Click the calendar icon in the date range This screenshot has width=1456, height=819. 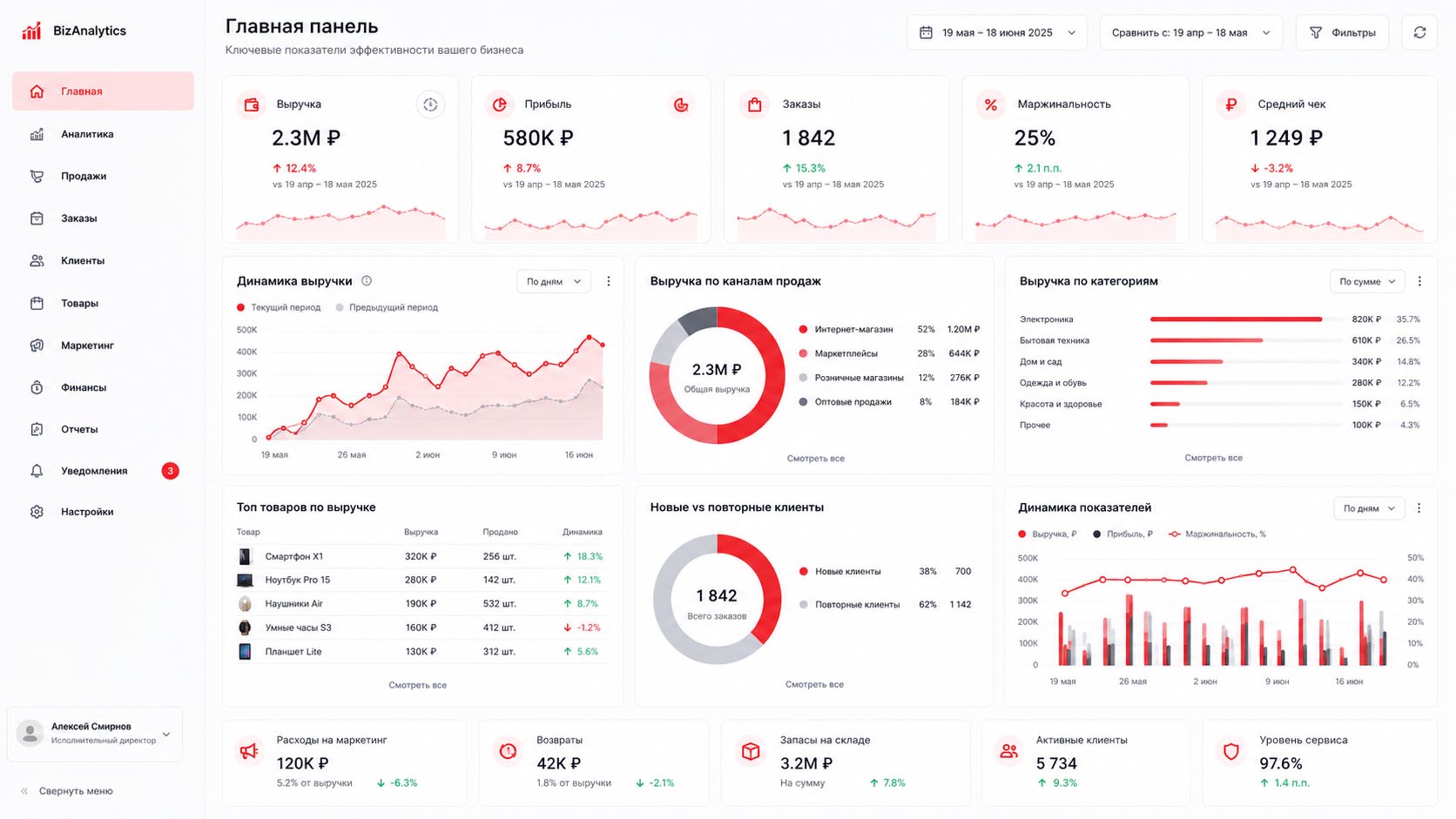[926, 32]
